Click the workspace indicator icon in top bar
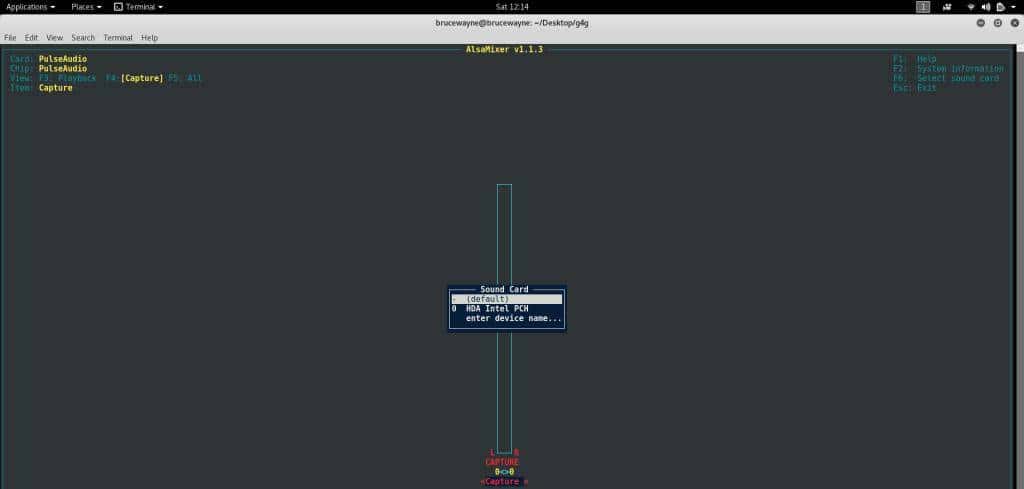 point(923,7)
